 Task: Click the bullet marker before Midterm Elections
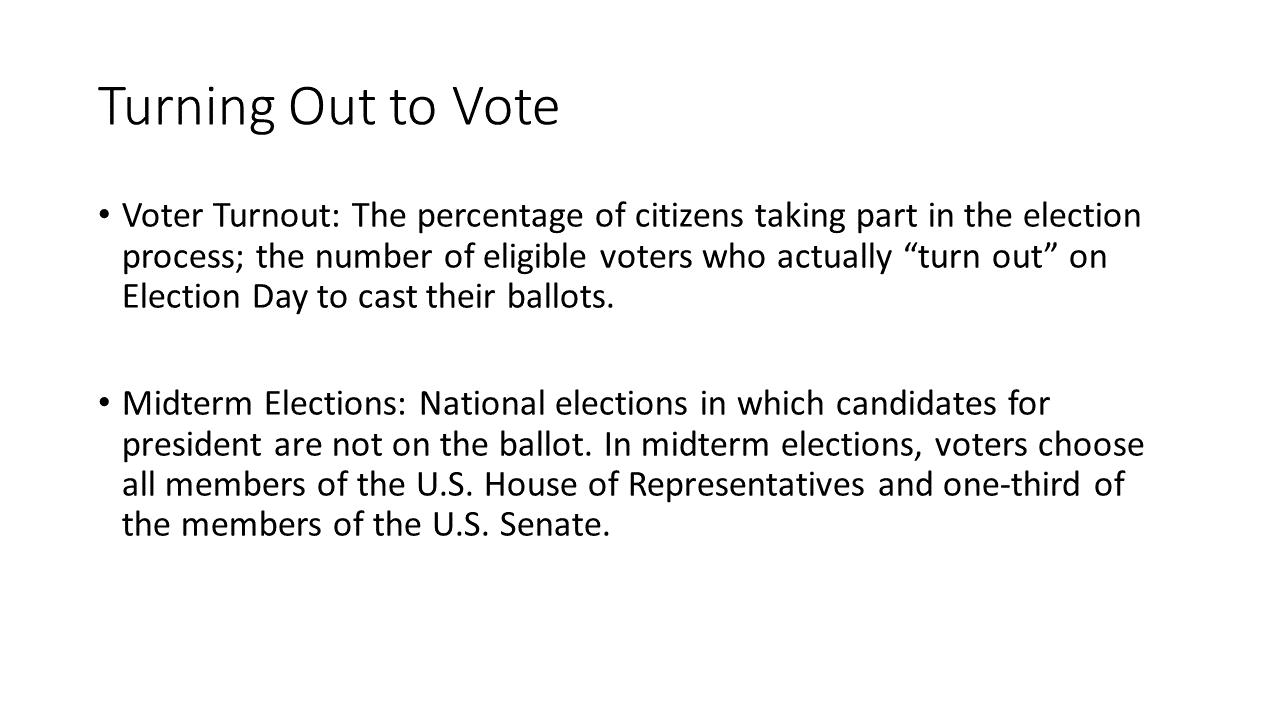click(105, 403)
